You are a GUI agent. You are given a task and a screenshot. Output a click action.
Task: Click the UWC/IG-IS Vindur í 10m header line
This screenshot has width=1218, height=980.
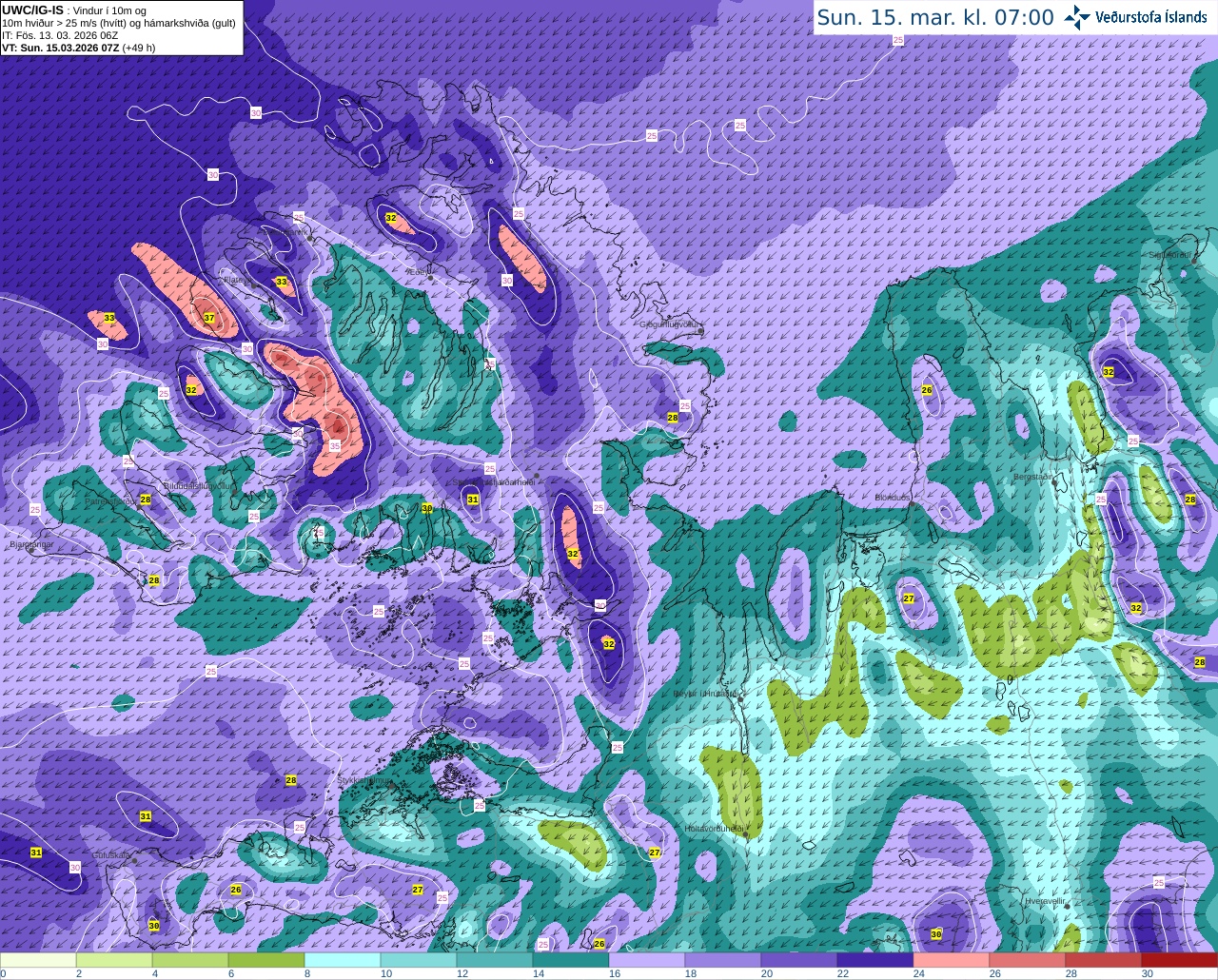(74, 10)
